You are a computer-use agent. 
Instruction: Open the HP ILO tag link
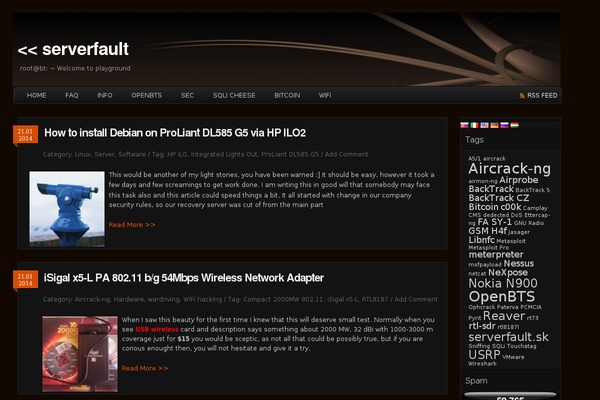click(177, 154)
